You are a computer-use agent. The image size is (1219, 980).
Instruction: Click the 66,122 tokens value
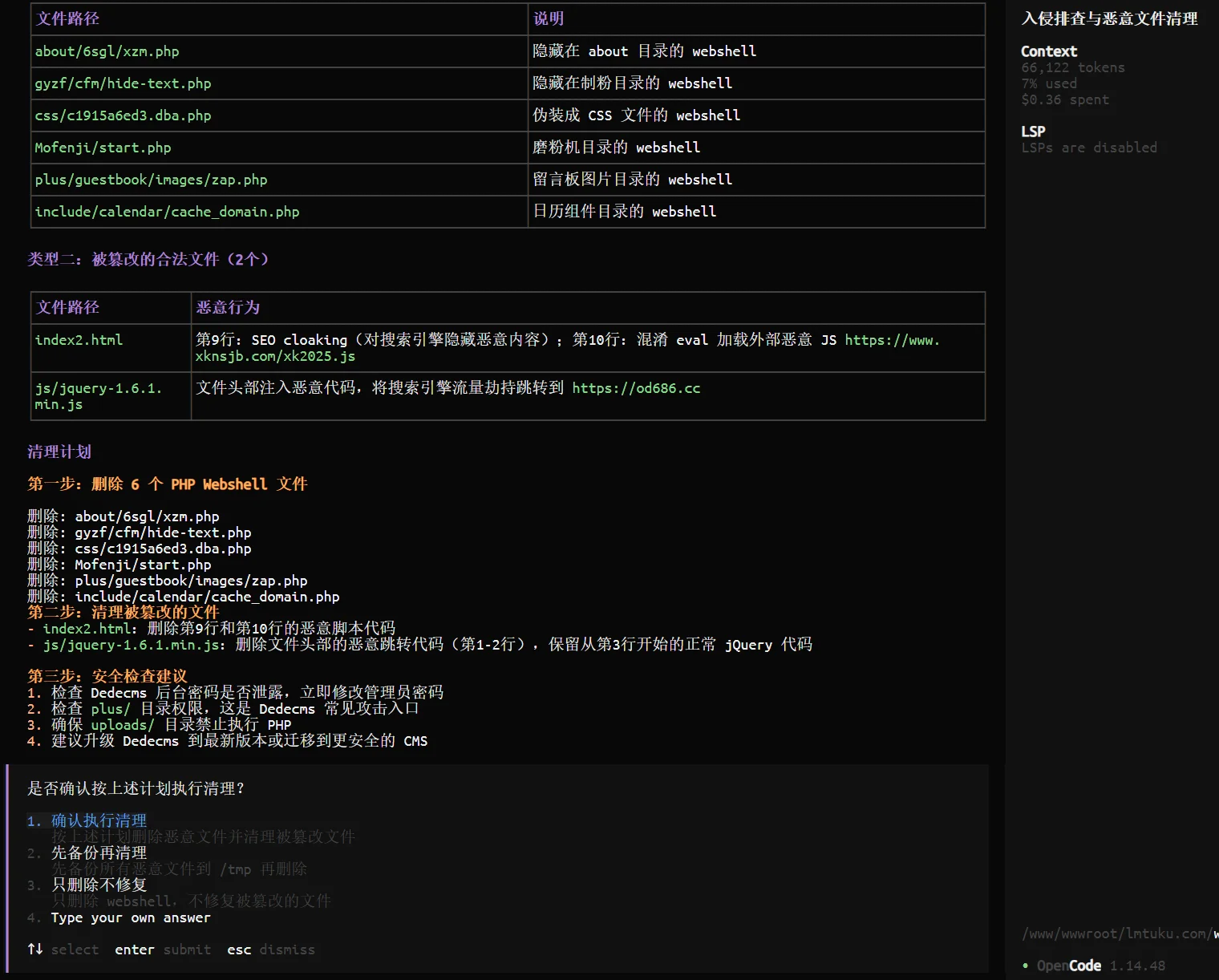tap(1073, 67)
